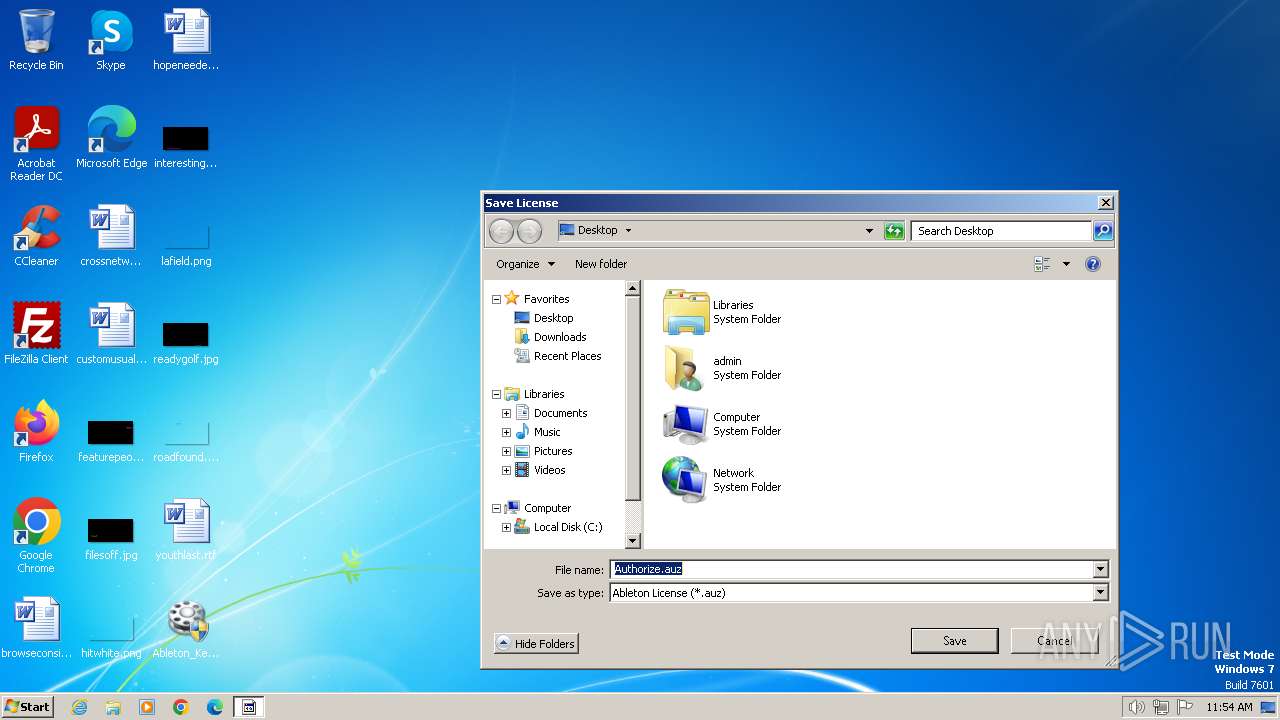Click the navigation pane scrollbar up arrow
The width and height of the screenshot is (1280, 720).
632,288
